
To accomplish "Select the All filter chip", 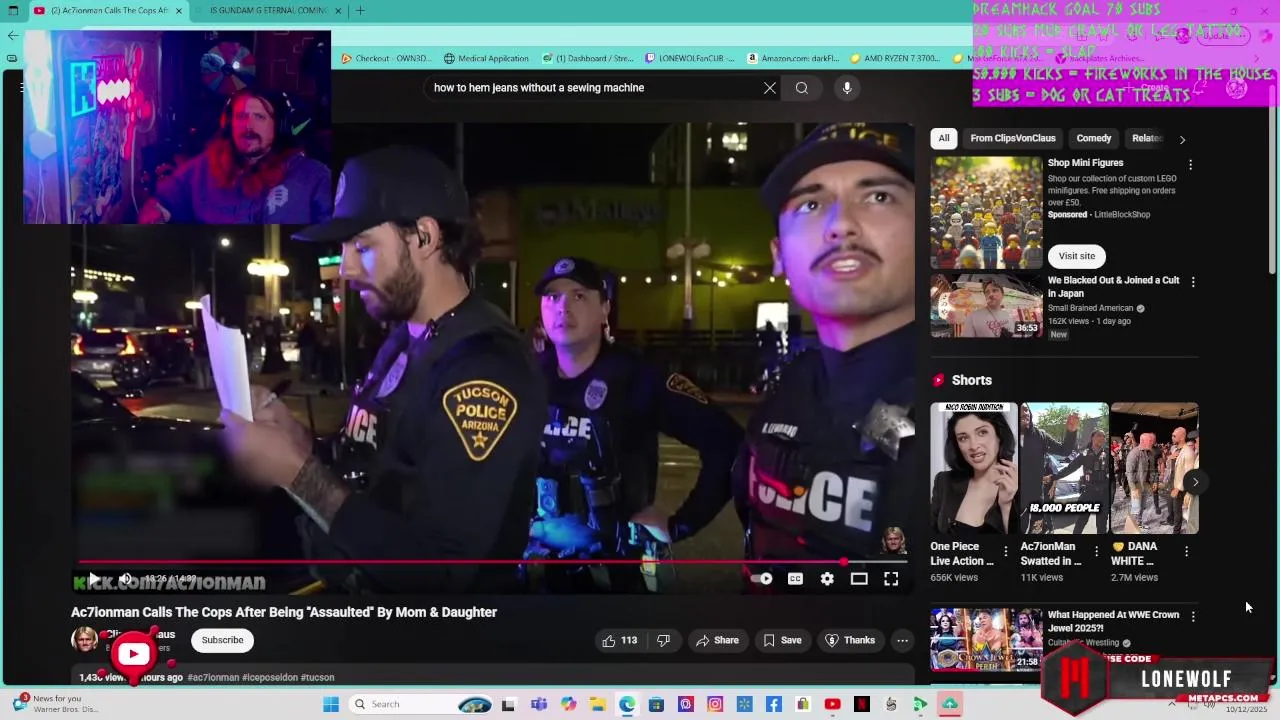I will pyautogui.click(x=944, y=138).
